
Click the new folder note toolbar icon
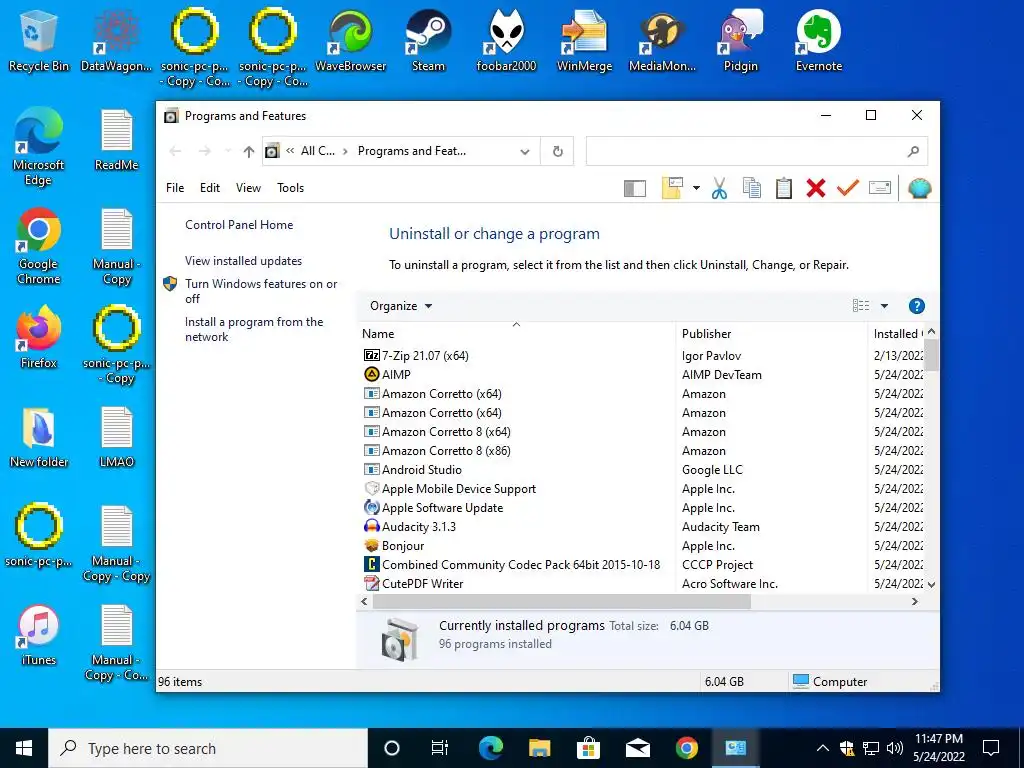coord(672,189)
